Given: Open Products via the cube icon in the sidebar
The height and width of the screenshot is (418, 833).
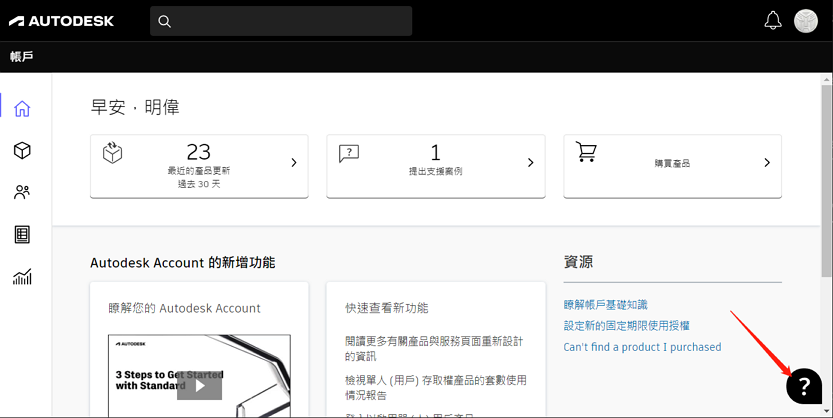Looking at the screenshot, I should point(22,151).
